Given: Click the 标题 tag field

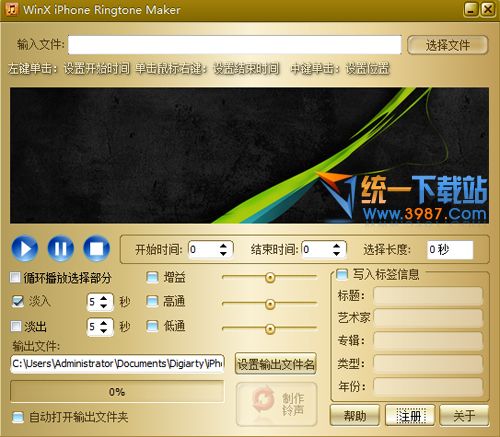Looking at the screenshot, I should [428, 296].
